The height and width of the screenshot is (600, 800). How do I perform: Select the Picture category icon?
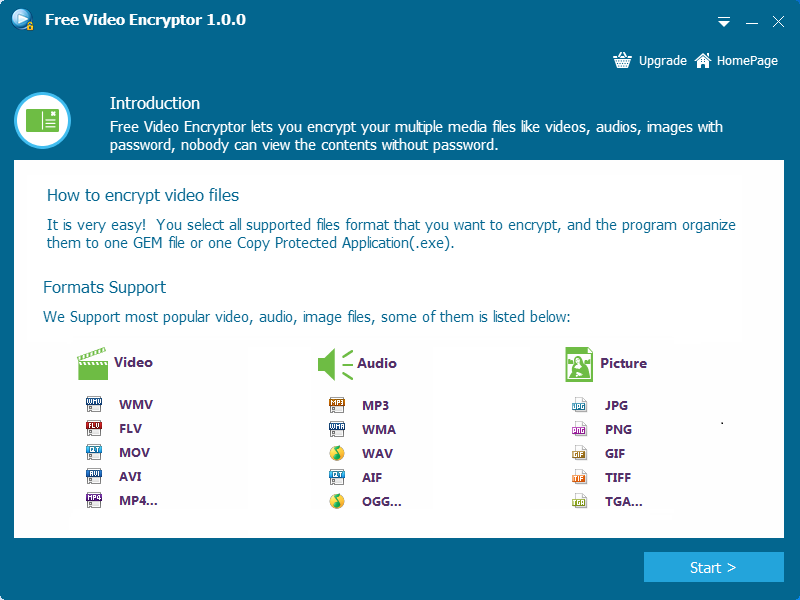[577, 363]
